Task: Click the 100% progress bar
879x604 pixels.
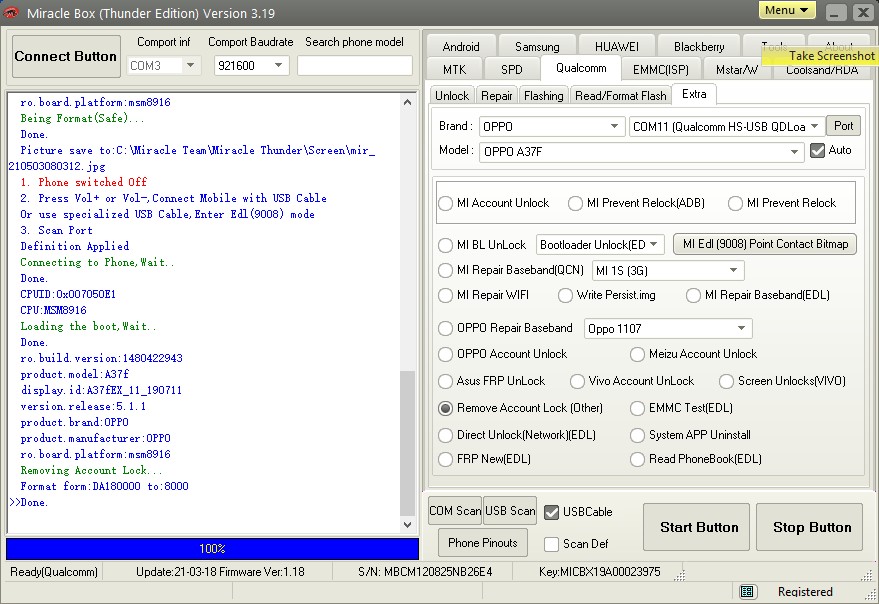Action: [212, 548]
